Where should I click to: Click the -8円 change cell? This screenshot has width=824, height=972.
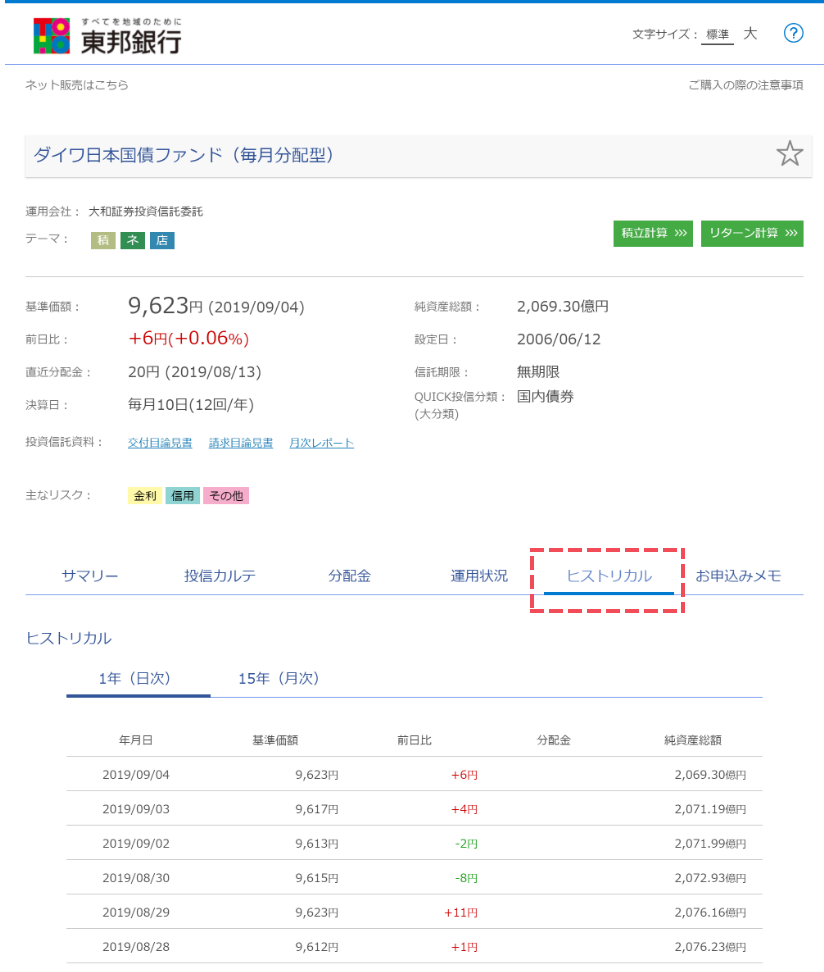point(466,878)
